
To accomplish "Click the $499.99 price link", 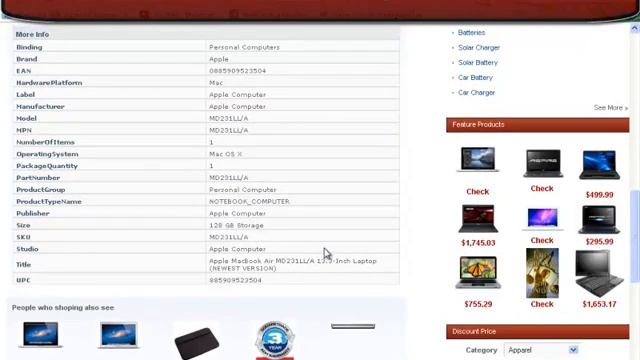I will click(x=599, y=195).
